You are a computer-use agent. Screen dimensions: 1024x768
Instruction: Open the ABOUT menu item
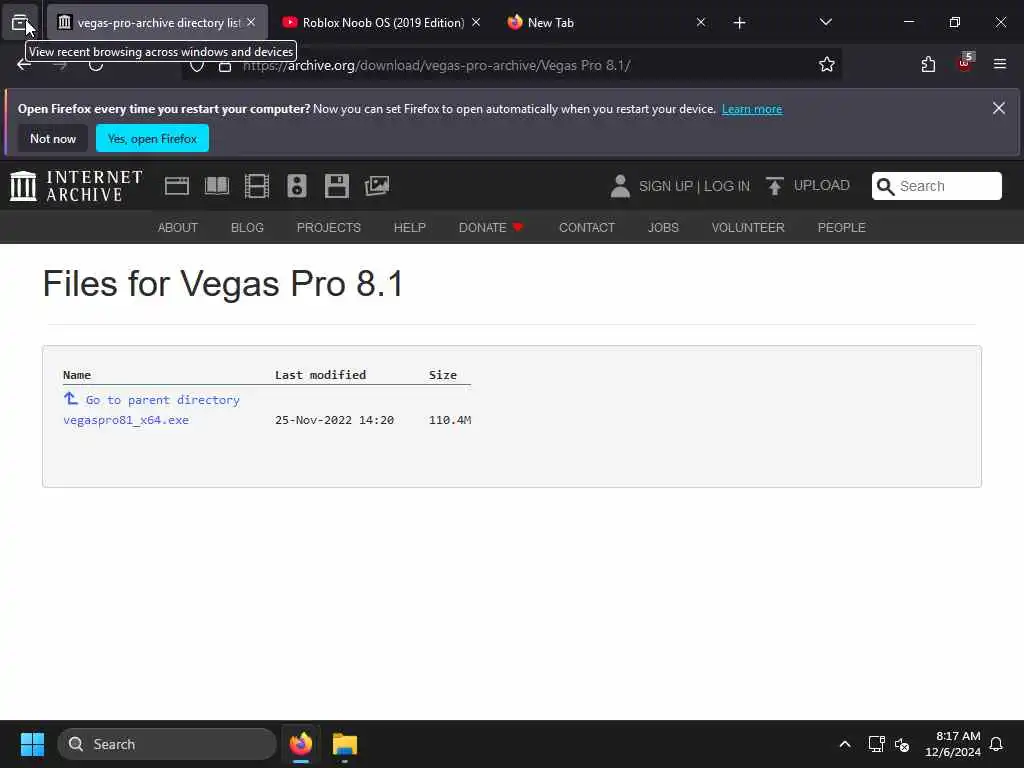point(178,227)
